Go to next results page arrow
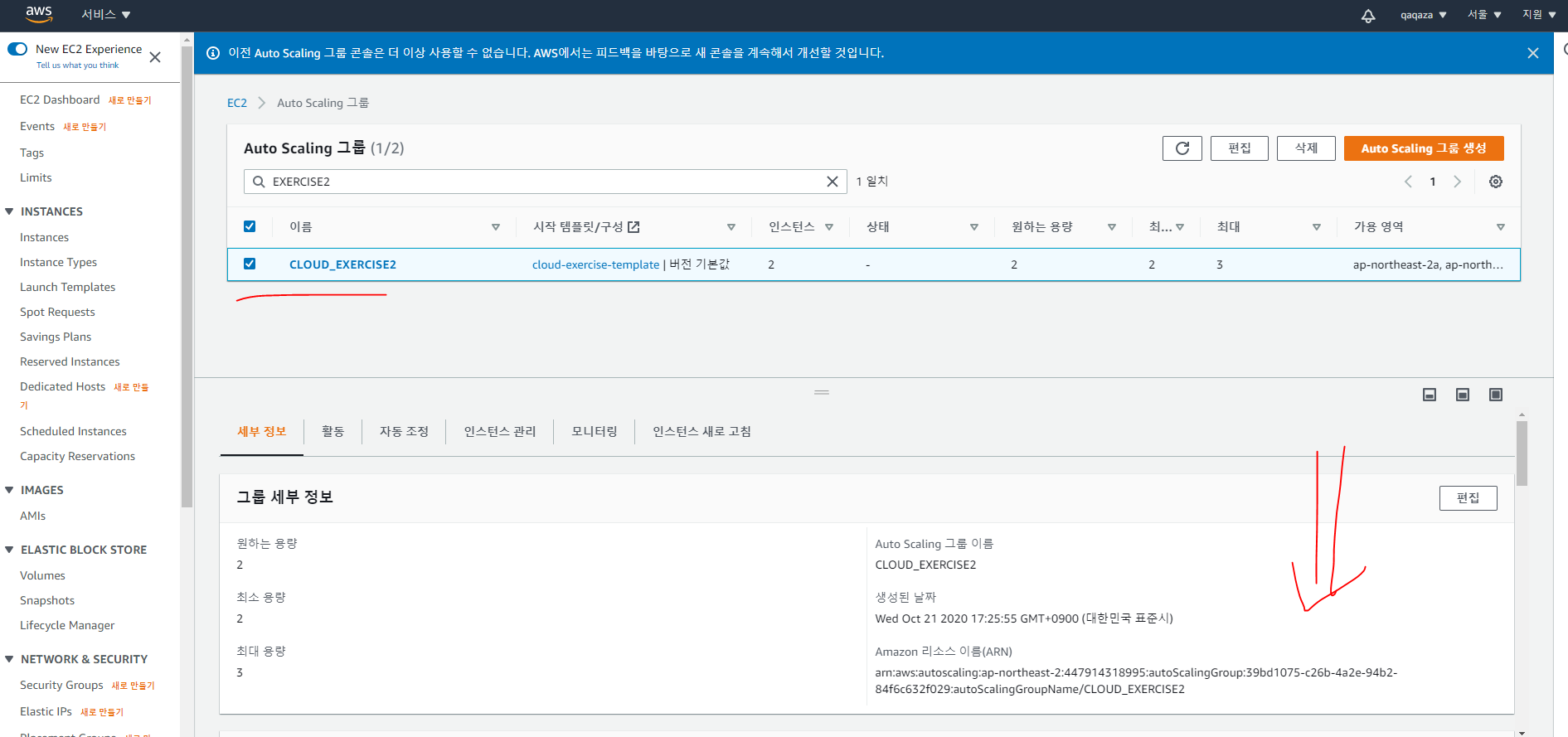Screen dimensions: 1568x737 point(1457,182)
